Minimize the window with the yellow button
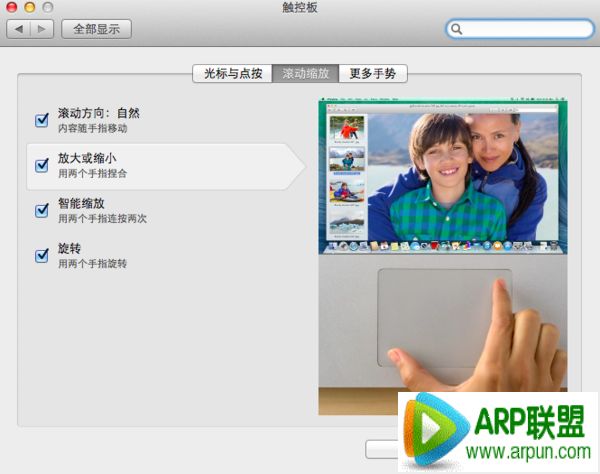Image resolution: width=600 pixels, height=474 pixels. coord(30,7)
